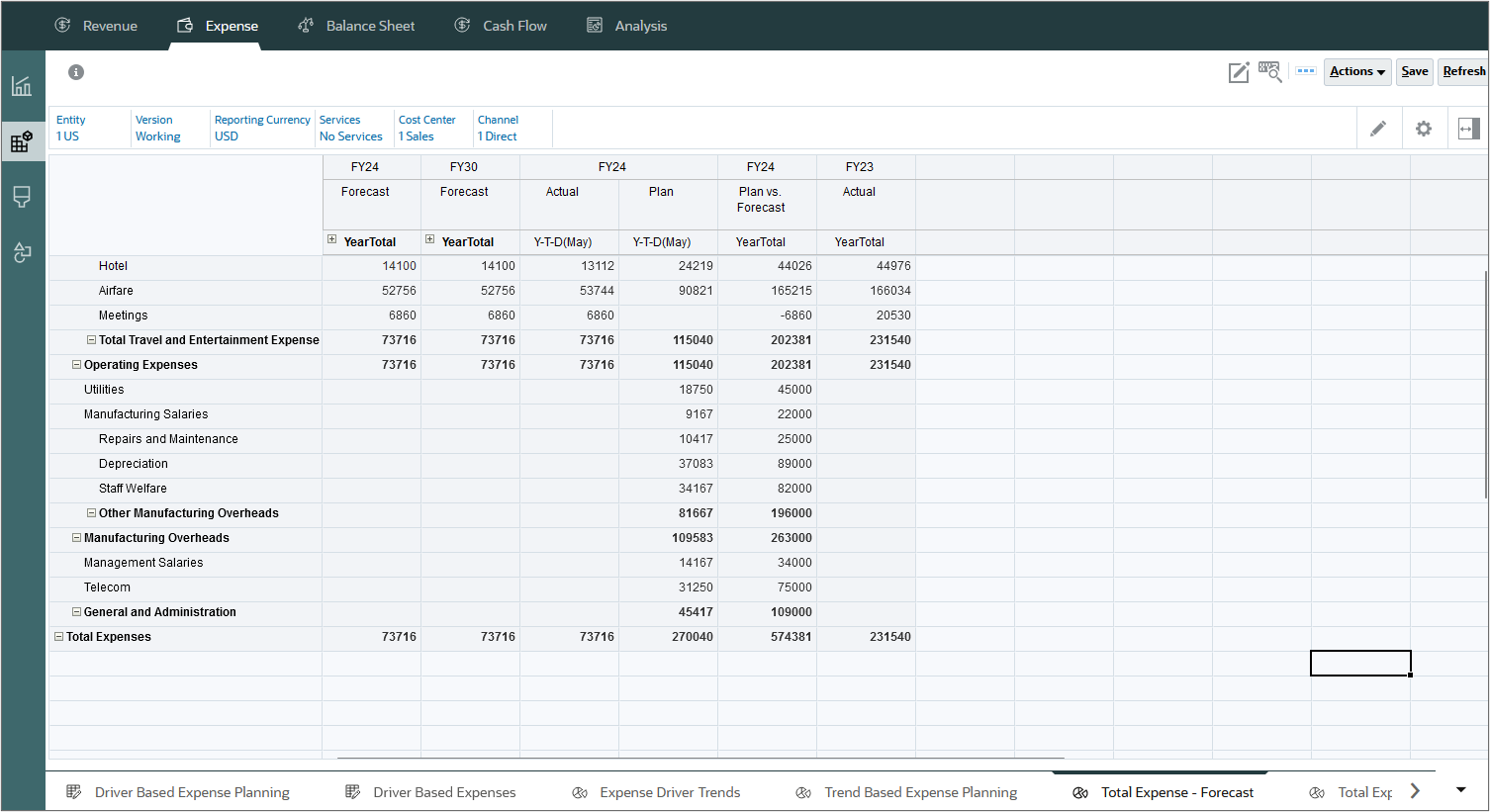
Task: Click the edit form note icon
Action: 1239,72
